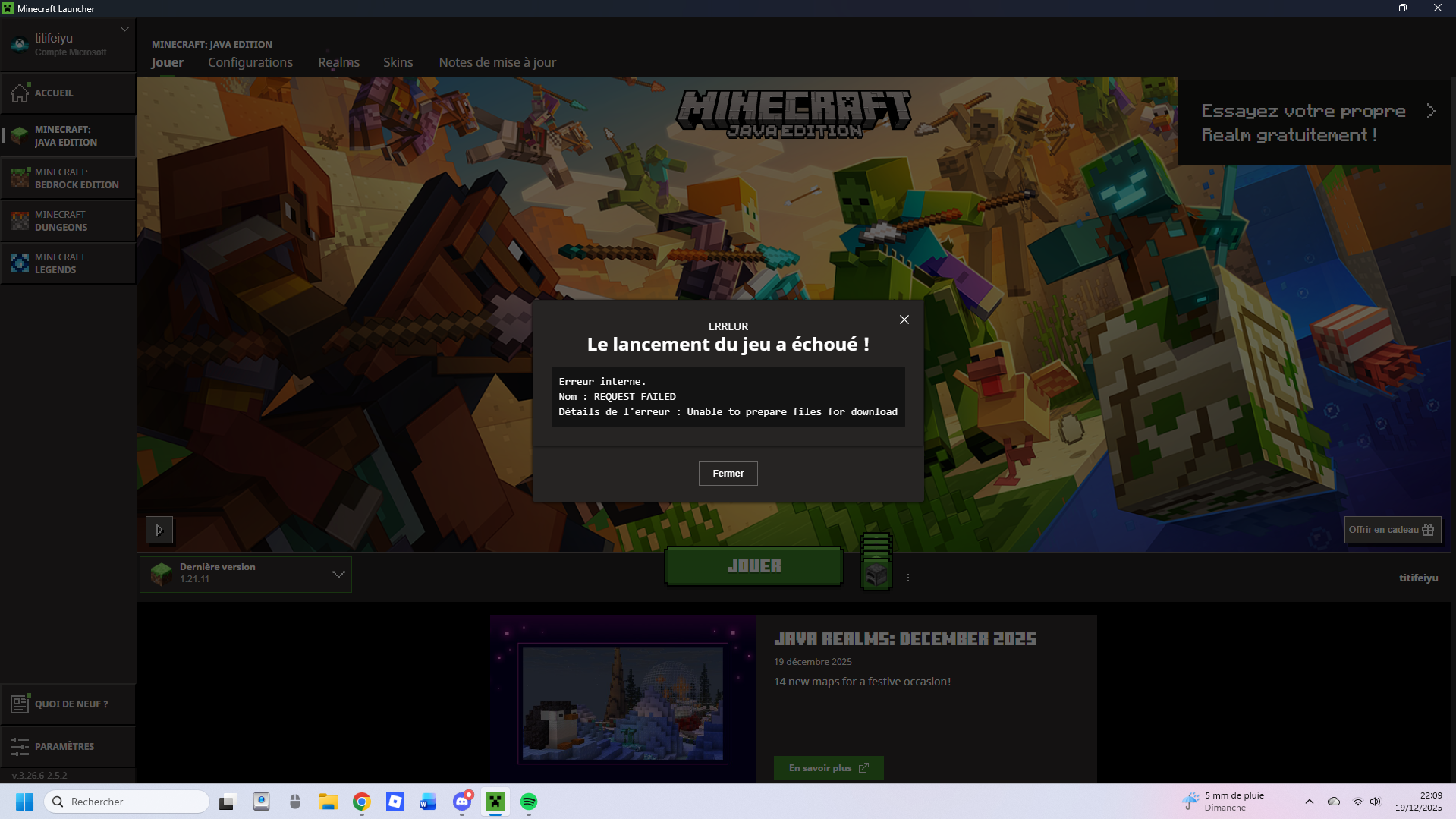Expand the titifeiyu account menu
The height and width of the screenshot is (819, 1456).
tap(68, 45)
